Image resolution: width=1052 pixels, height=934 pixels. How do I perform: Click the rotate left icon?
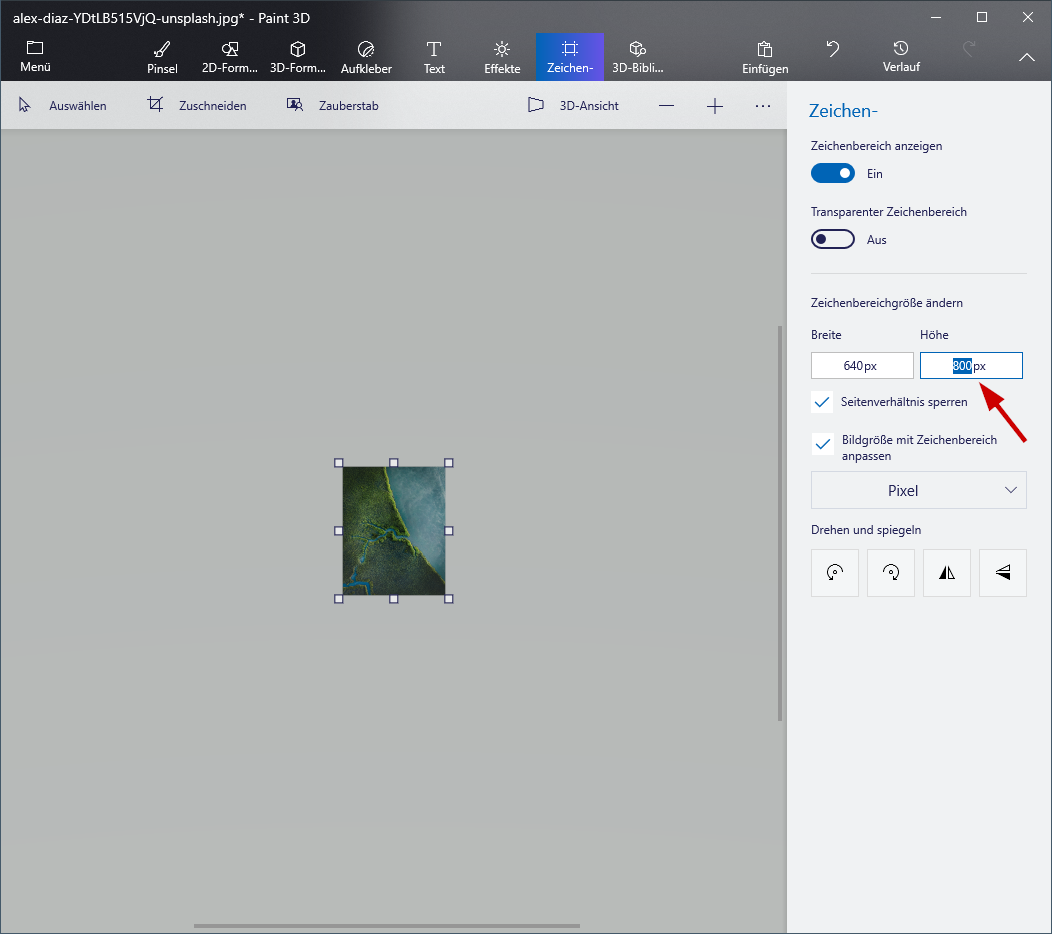[835, 573]
